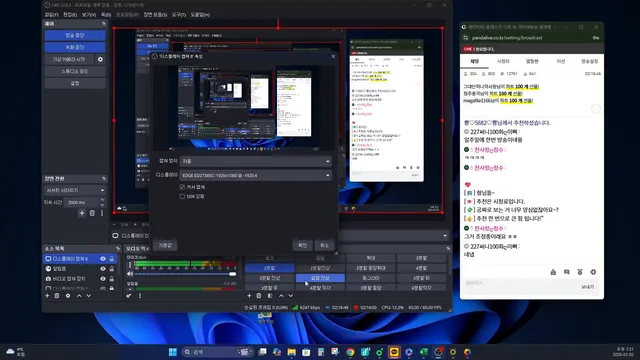
Task: Decrease transition duration with down stepper
Action: coord(102,204)
